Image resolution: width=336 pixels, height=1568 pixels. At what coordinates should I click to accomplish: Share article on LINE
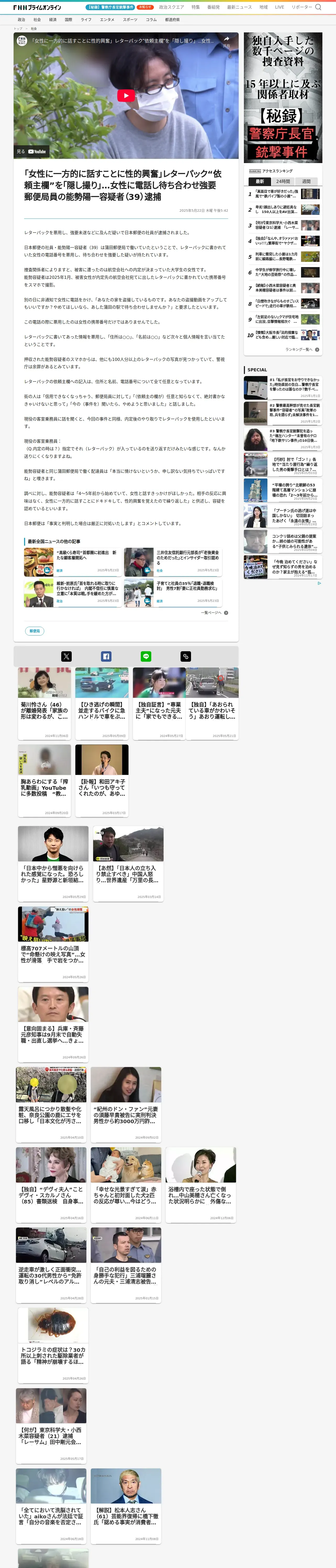pyautogui.click(x=146, y=656)
